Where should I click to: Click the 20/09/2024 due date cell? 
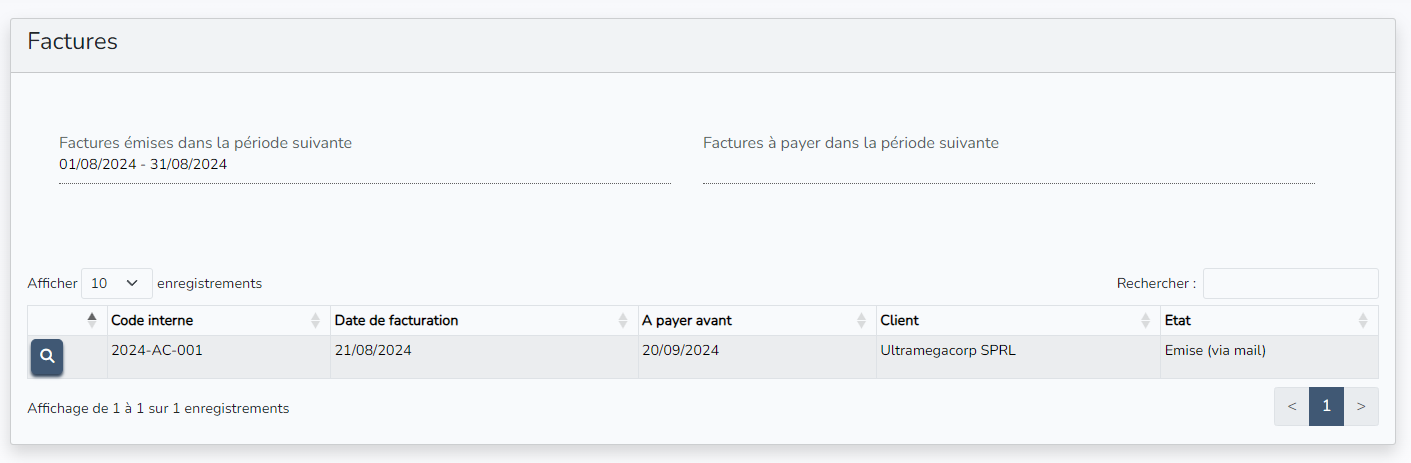pos(680,351)
